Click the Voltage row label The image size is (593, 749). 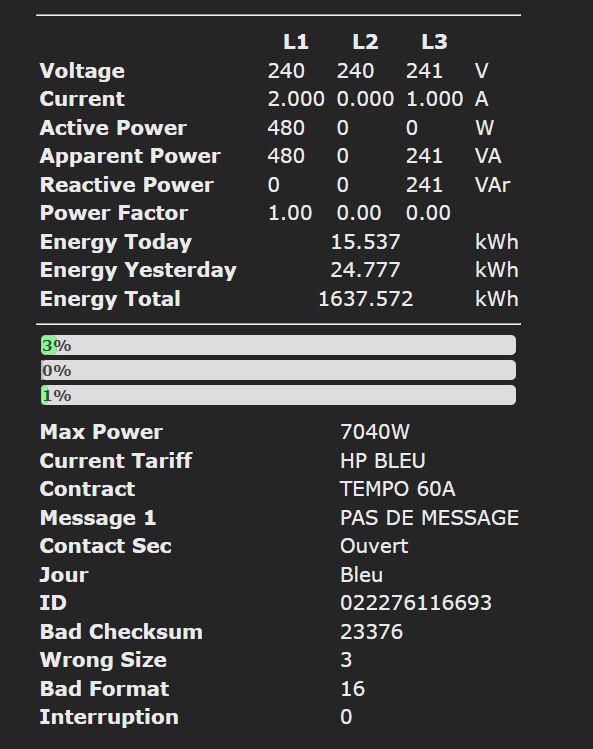pos(82,71)
